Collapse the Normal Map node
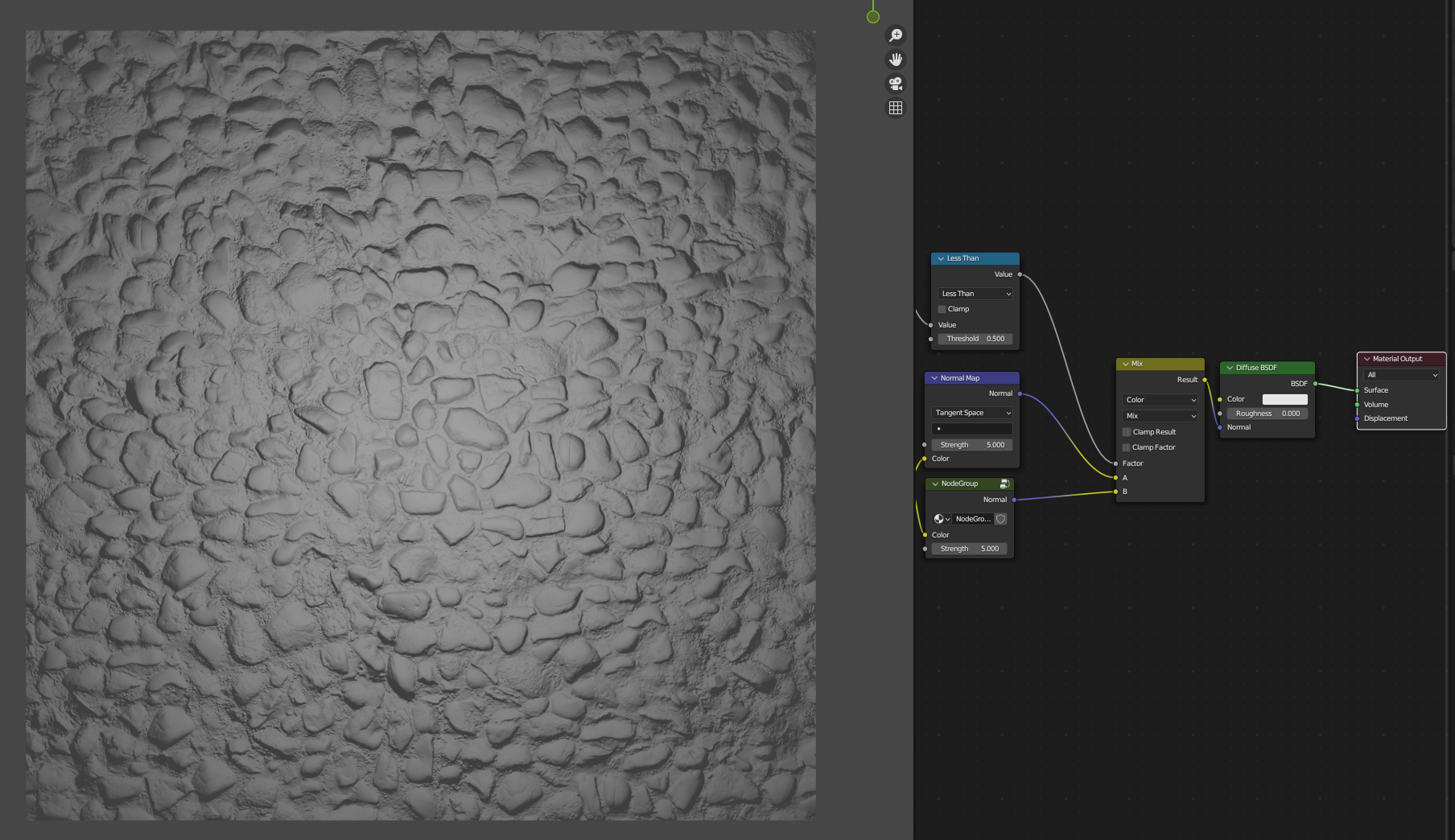The width and height of the screenshot is (1455, 840). (x=934, y=378)
